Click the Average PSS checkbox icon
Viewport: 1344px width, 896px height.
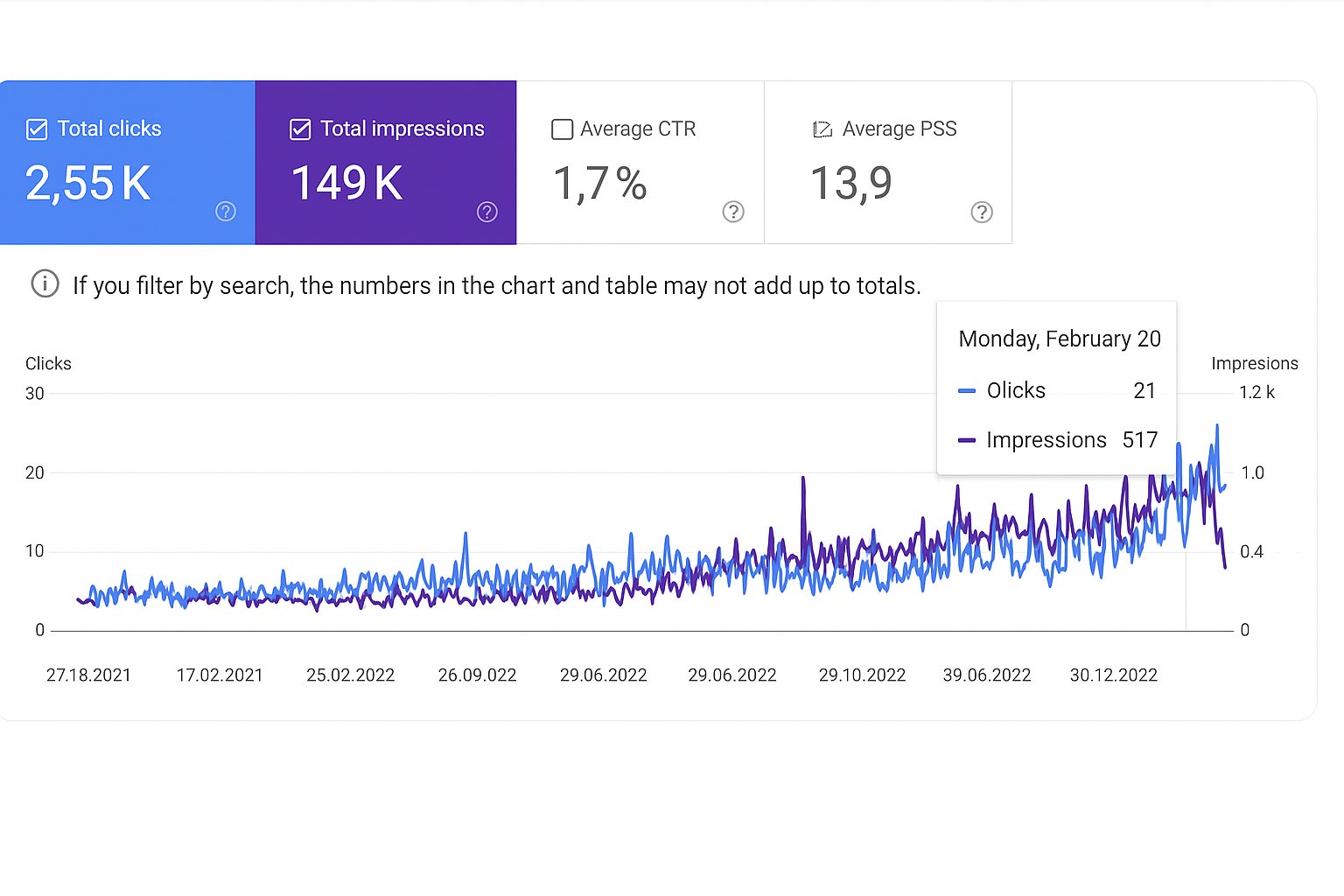822,129
